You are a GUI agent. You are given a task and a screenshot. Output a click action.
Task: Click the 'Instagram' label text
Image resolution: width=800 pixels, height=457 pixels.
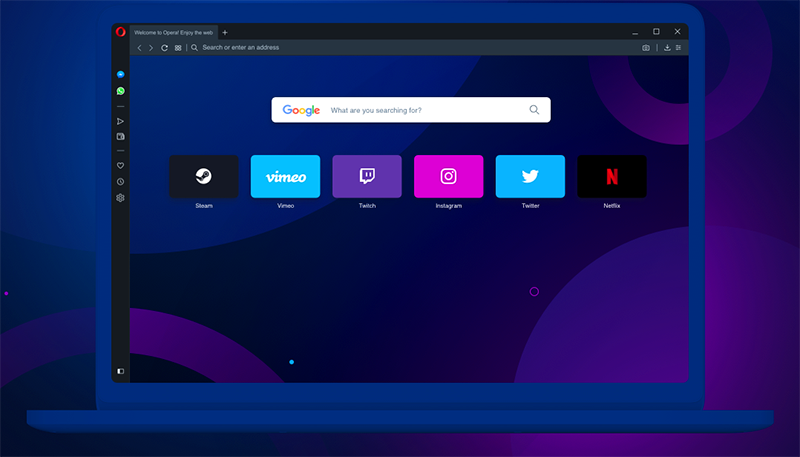click(448, 206)
